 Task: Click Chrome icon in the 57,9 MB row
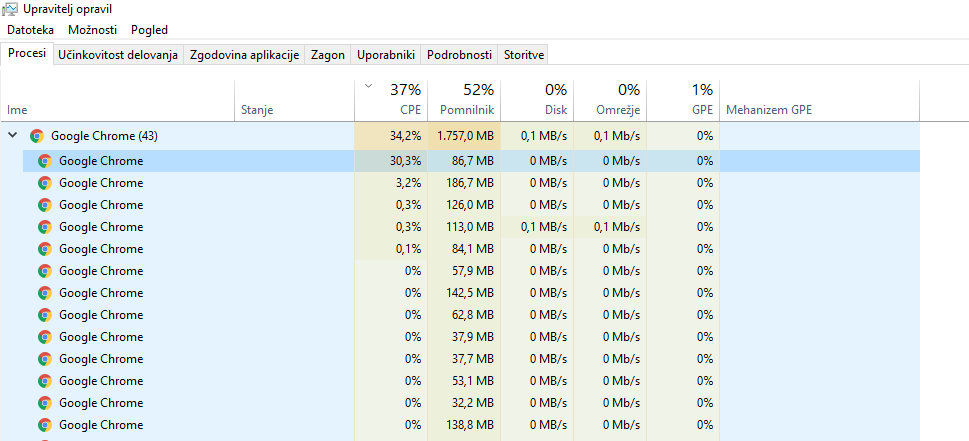pos(44,271)
